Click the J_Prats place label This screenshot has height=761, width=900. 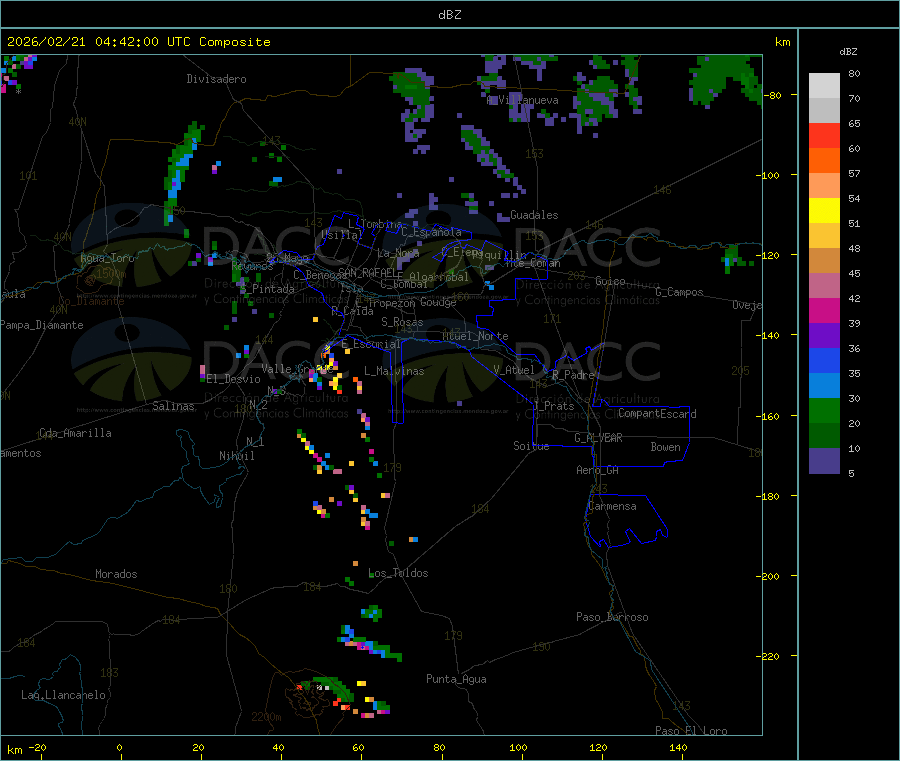click(x=554, y=406)
